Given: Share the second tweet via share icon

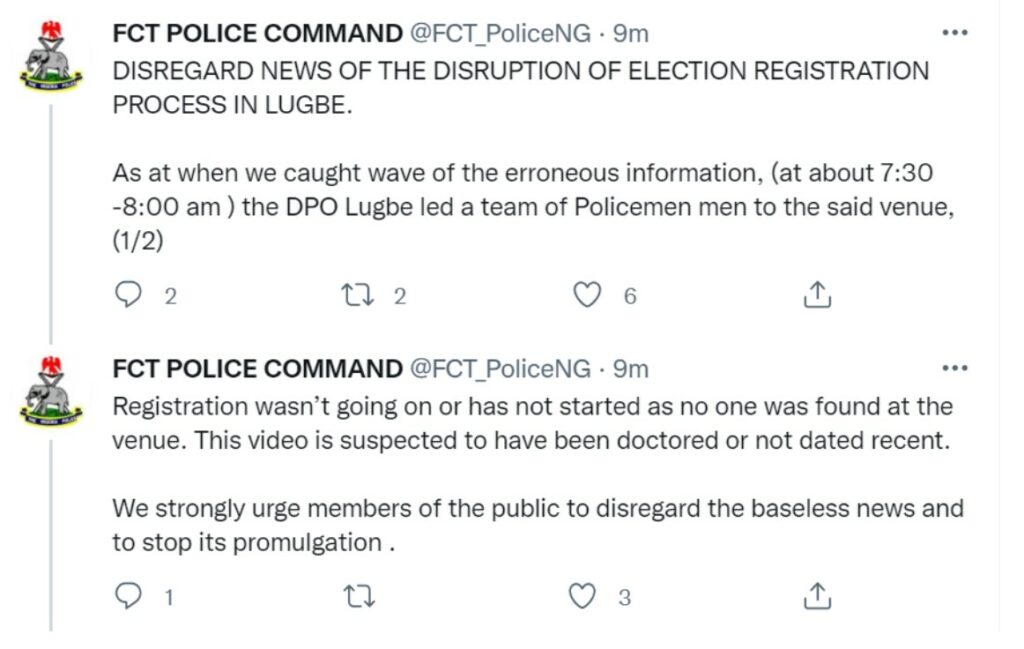Looking at the screenshot, I should 816,595.
